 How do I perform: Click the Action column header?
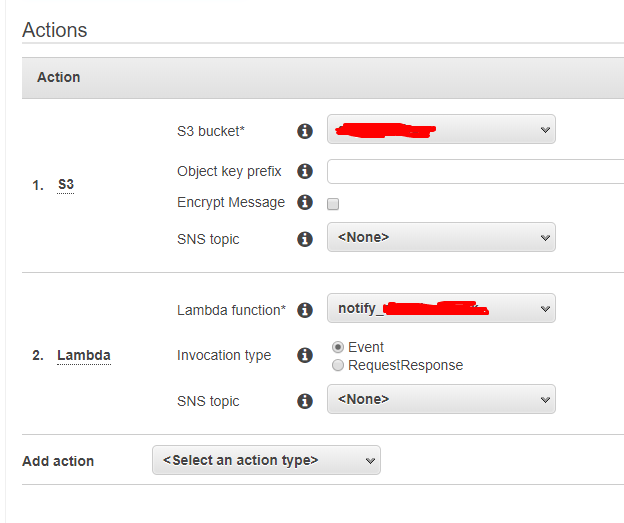[58, 77]
